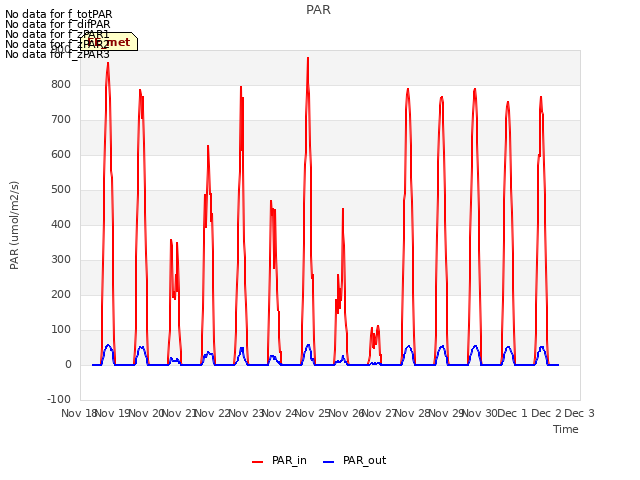Click the highest PAR_in peak near Nov 25
The height and width of the screenshot is (480, 640).
[308, 58]
